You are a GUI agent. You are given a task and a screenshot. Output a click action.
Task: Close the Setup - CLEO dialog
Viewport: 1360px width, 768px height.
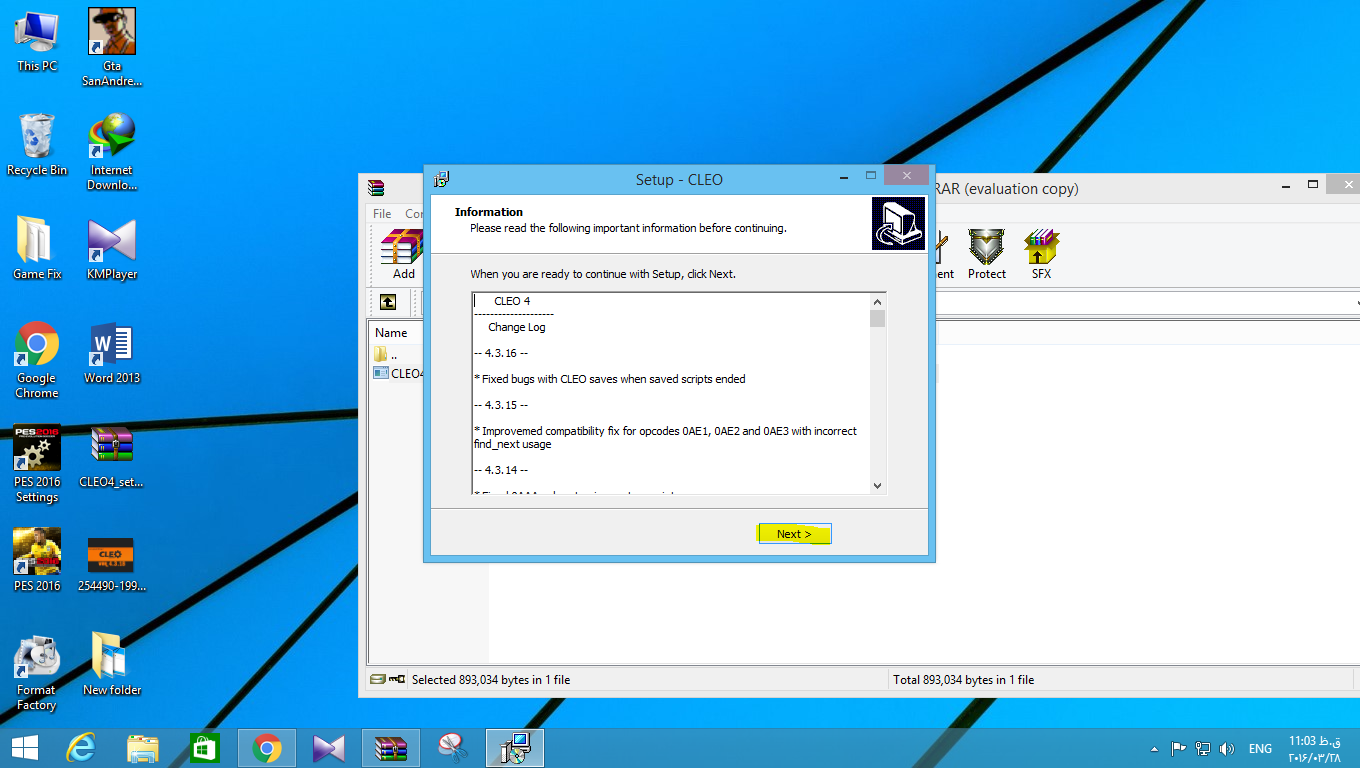point(907,176)
